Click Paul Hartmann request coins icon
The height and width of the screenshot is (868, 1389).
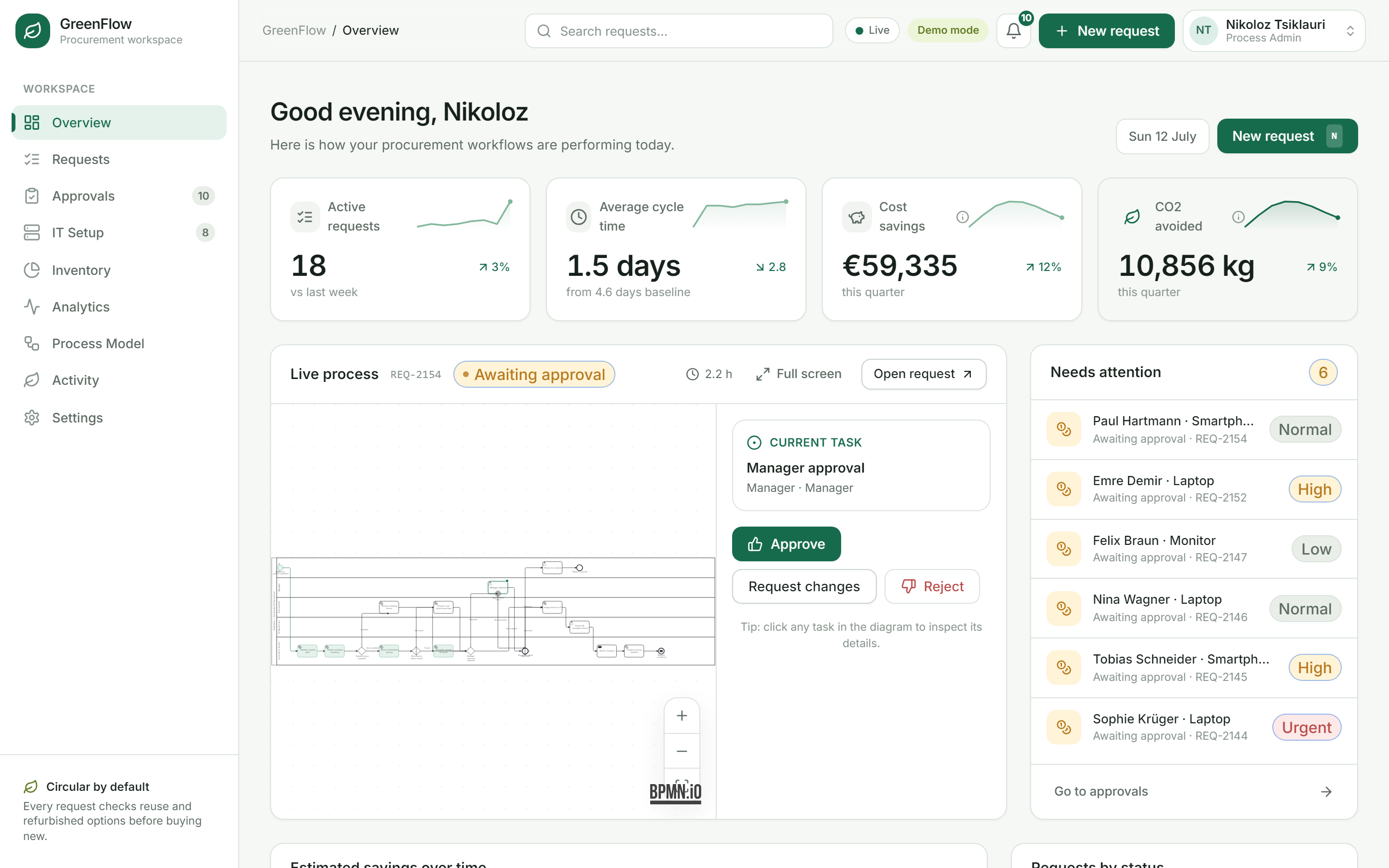[1063, 429]
